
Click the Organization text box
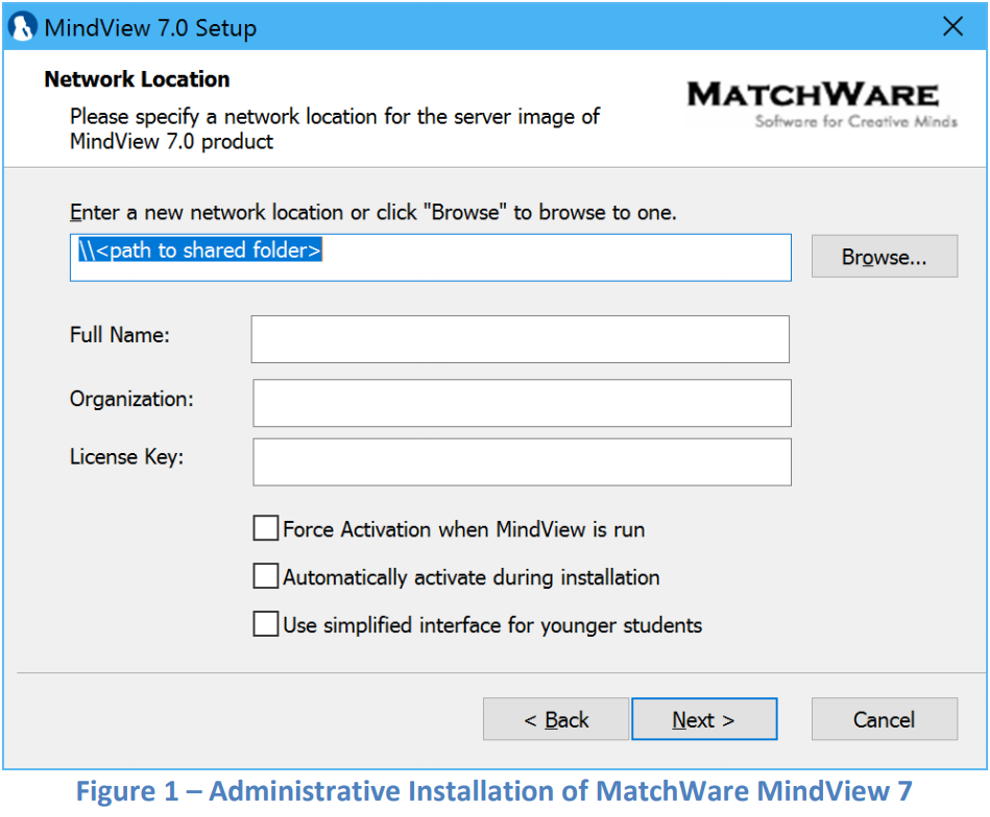pos(522,403)
